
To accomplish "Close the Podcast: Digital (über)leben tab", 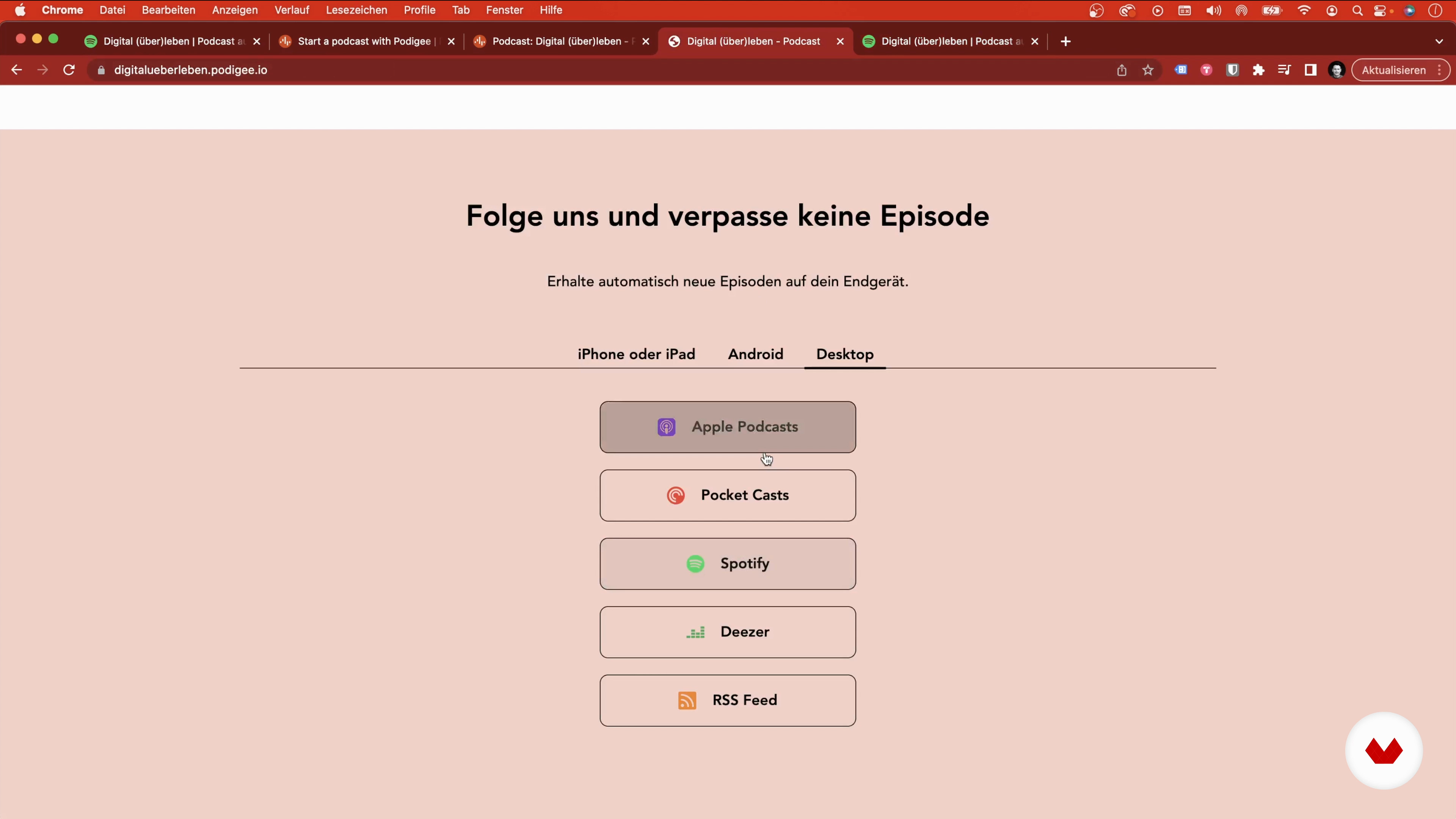I will (645, 41).
